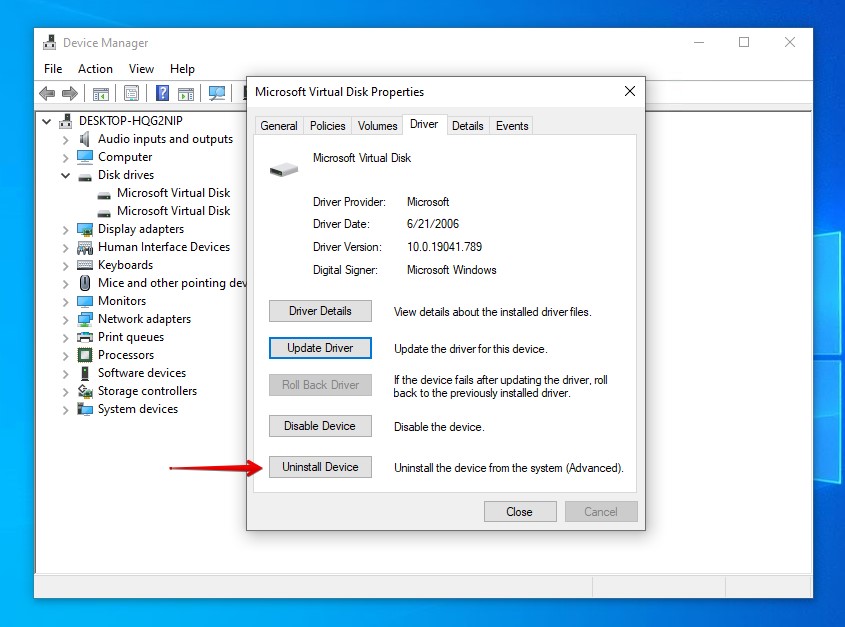Switch to the Volumes tab
The image size is (845, 627).
pos(377,126)
